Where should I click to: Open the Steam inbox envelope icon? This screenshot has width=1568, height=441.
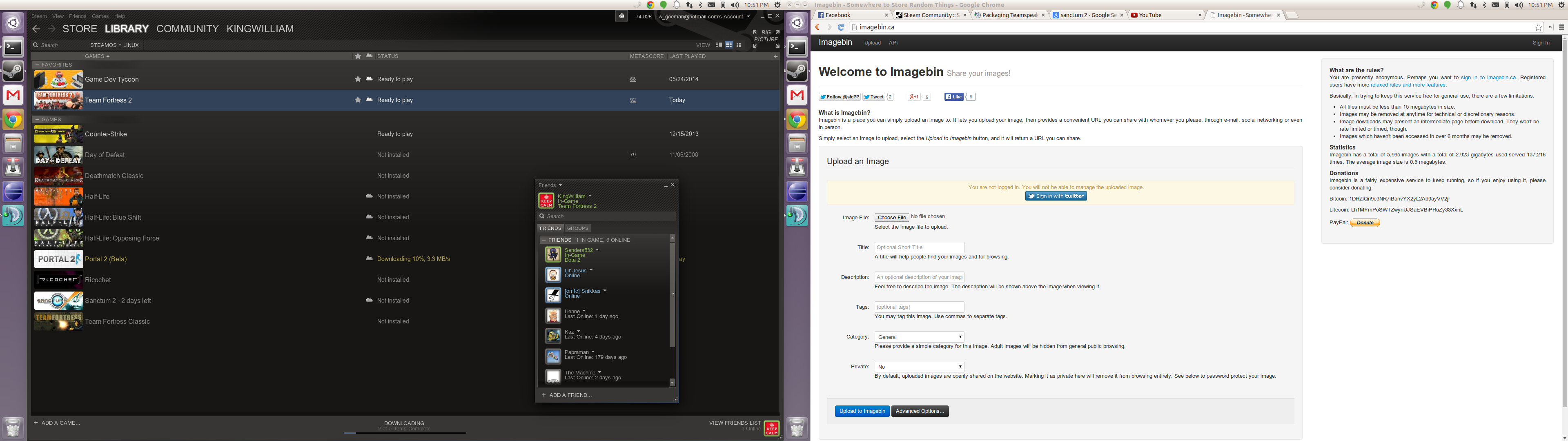(621, 16)
